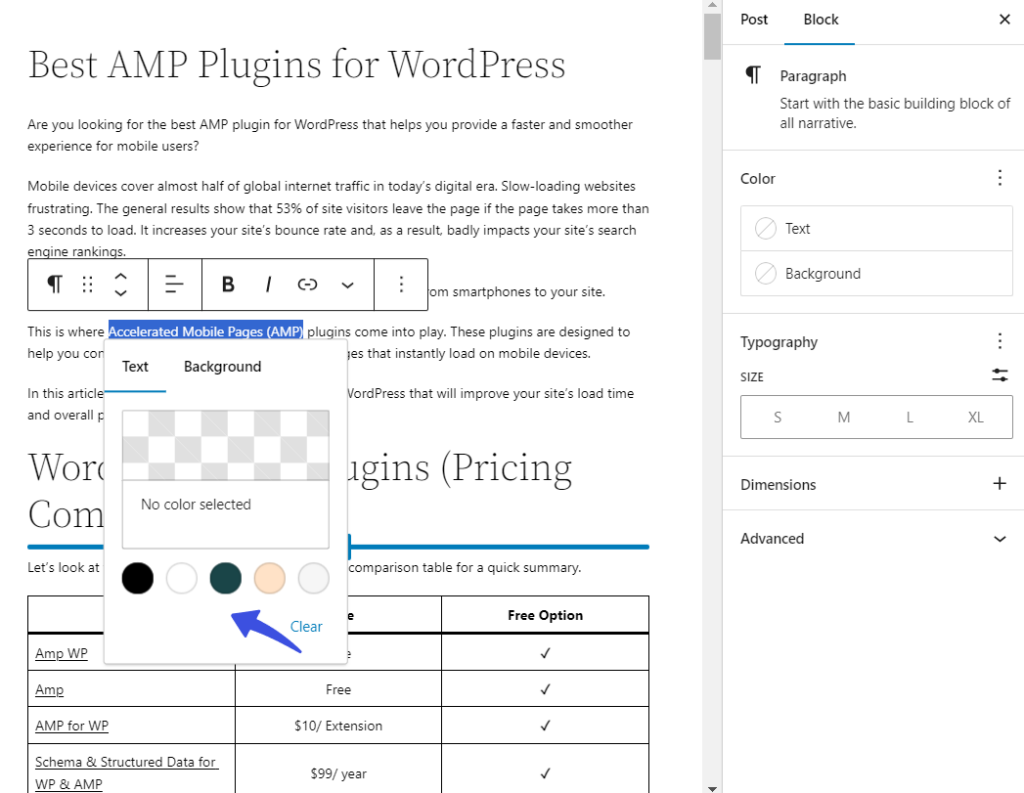This screenshot has height=793, width=1024.
Task: Choose the peach color swatch
Action: pyautogui.click(x=269, y=578)
